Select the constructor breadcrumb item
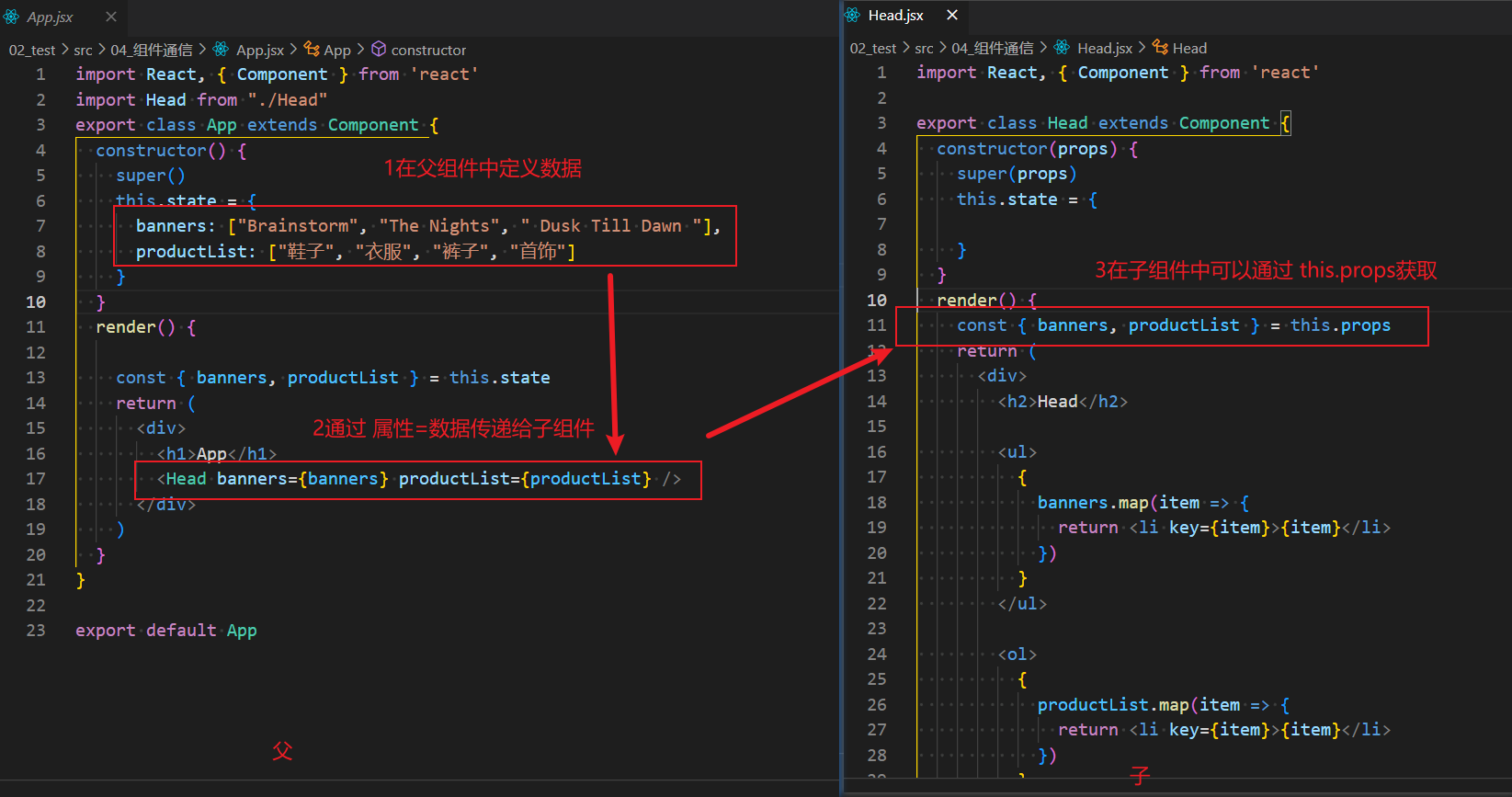The image size is (1512, 797). click(x=428, y=50)
